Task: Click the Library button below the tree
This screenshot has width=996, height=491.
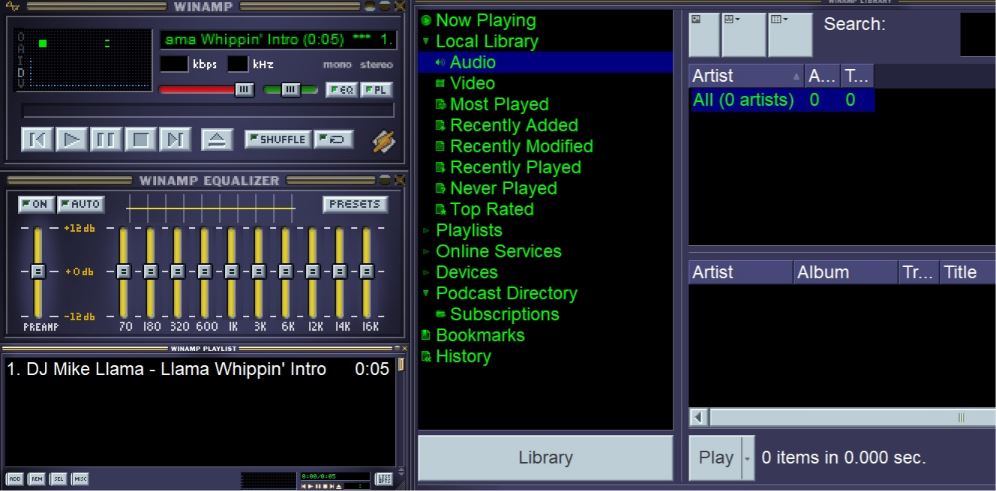Action: point(545,458)
